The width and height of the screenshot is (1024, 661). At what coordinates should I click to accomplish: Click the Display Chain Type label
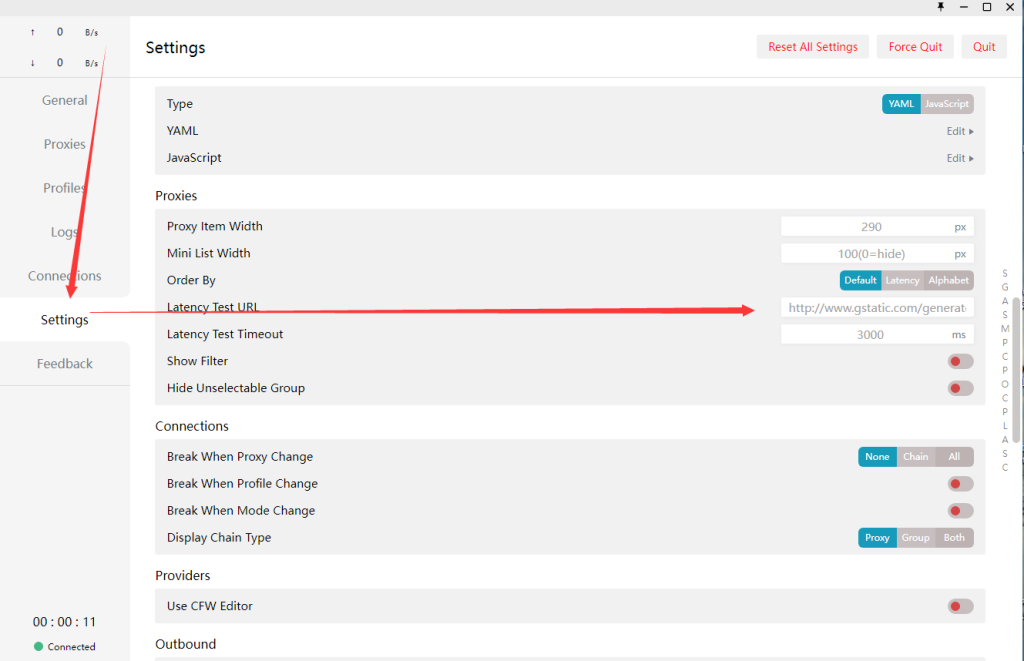(x=219, y=538)
